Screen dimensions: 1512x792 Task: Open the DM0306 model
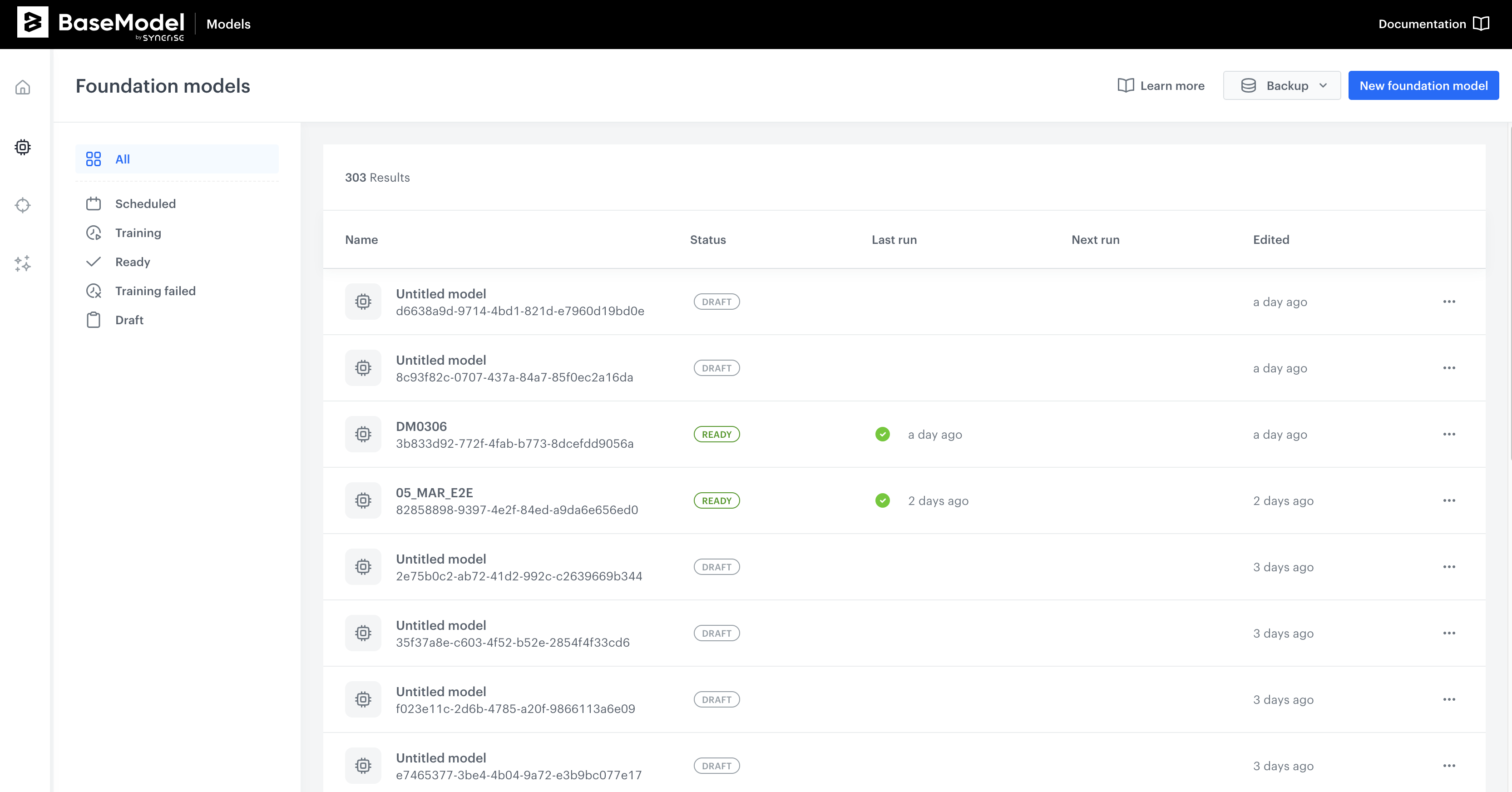[421, 426]
